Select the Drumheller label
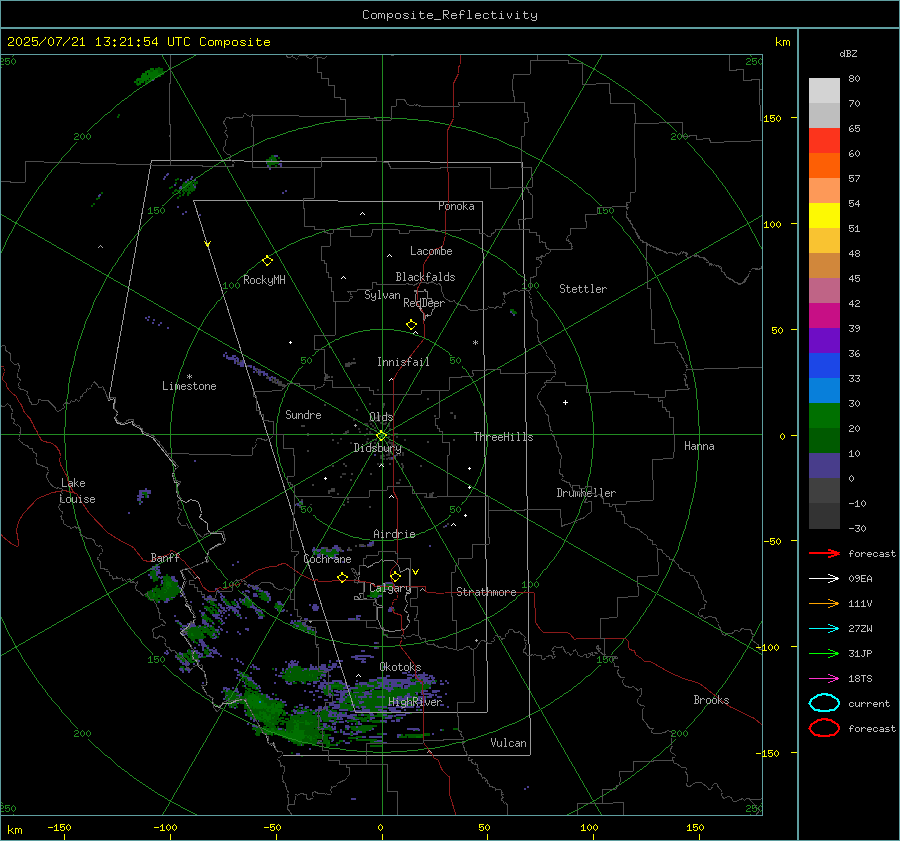This screenshot has width=900, height=841. pyautogui.click(x=585, y=493)
